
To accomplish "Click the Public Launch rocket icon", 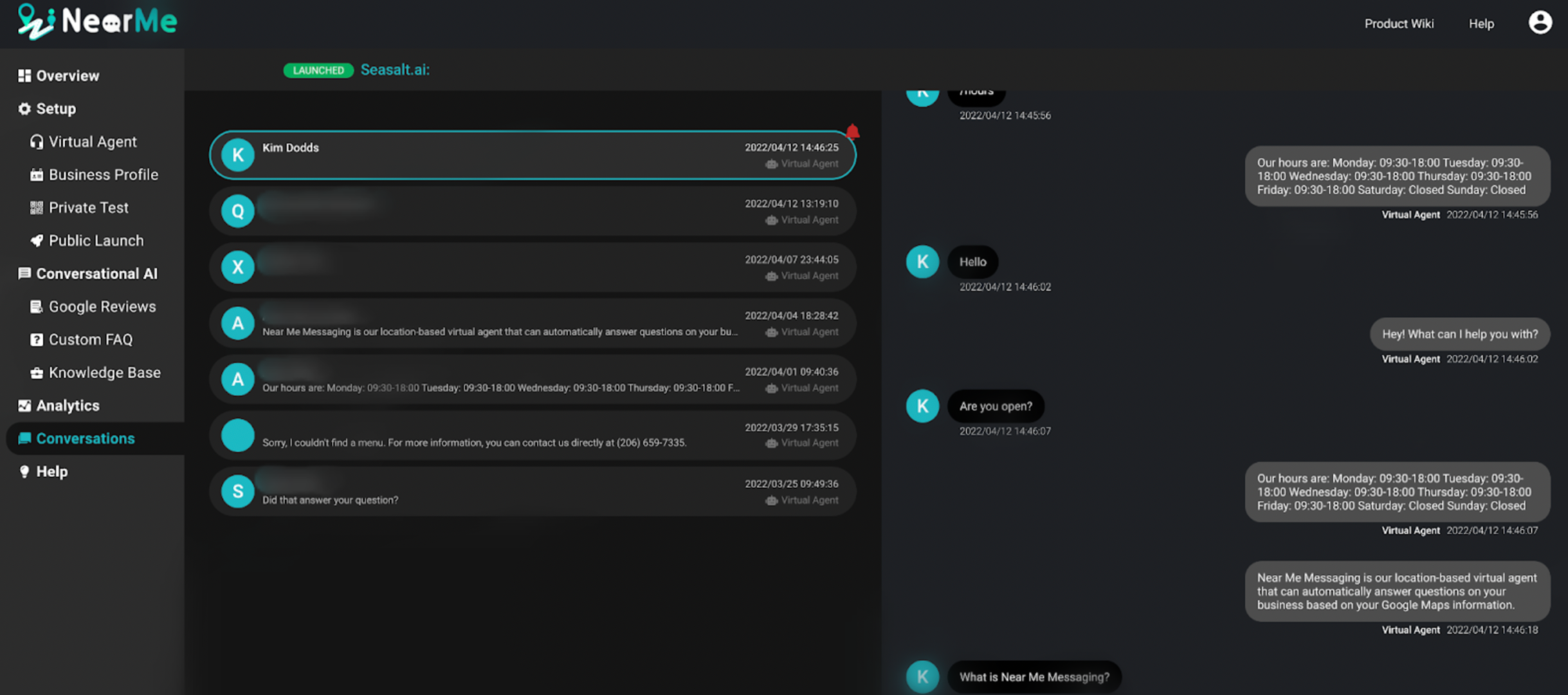I will coord(37,241).
